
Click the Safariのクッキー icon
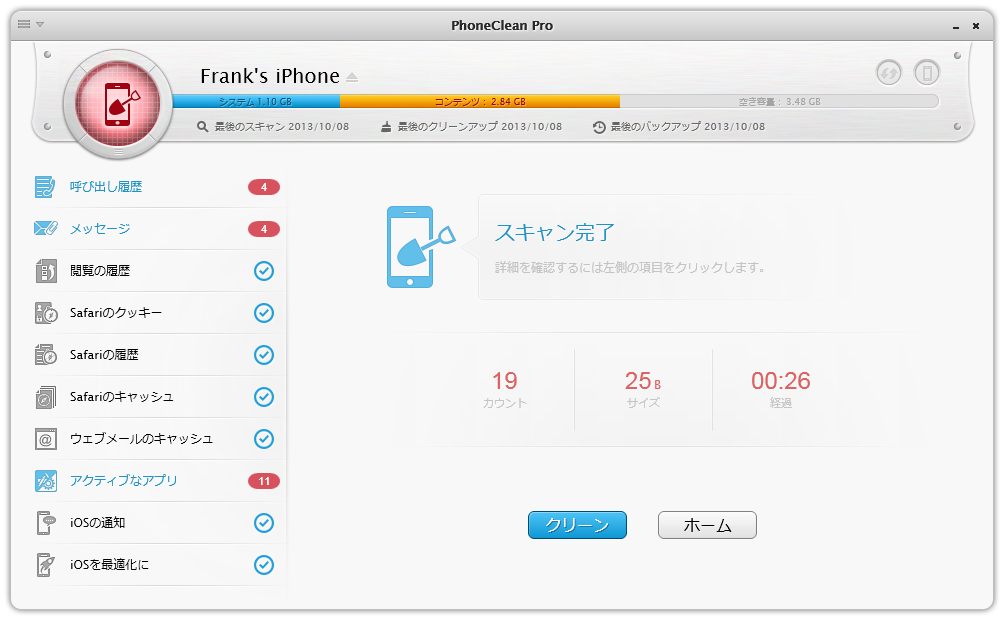click(x=46, y=313)
